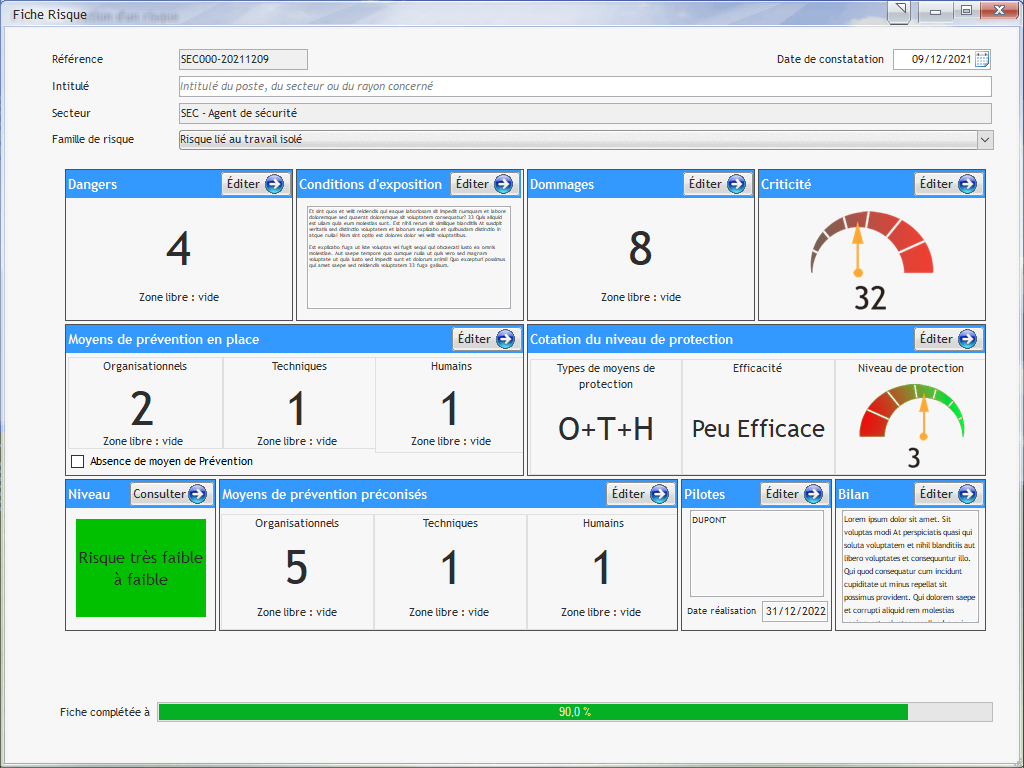Open the calendar picker for Date de constatation

982,59
